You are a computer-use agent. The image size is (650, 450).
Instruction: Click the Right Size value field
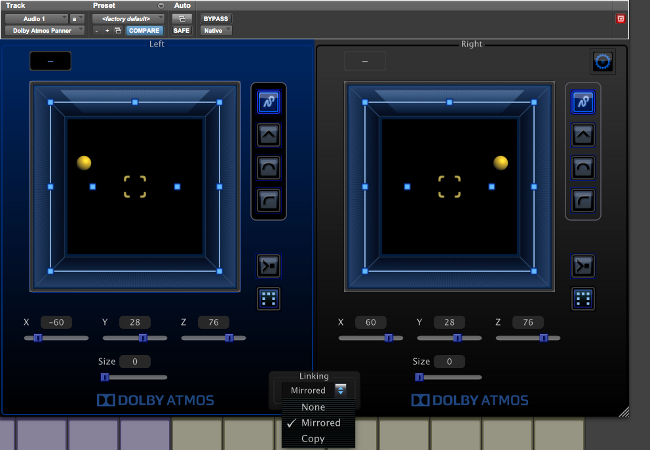tap(449, 361)
